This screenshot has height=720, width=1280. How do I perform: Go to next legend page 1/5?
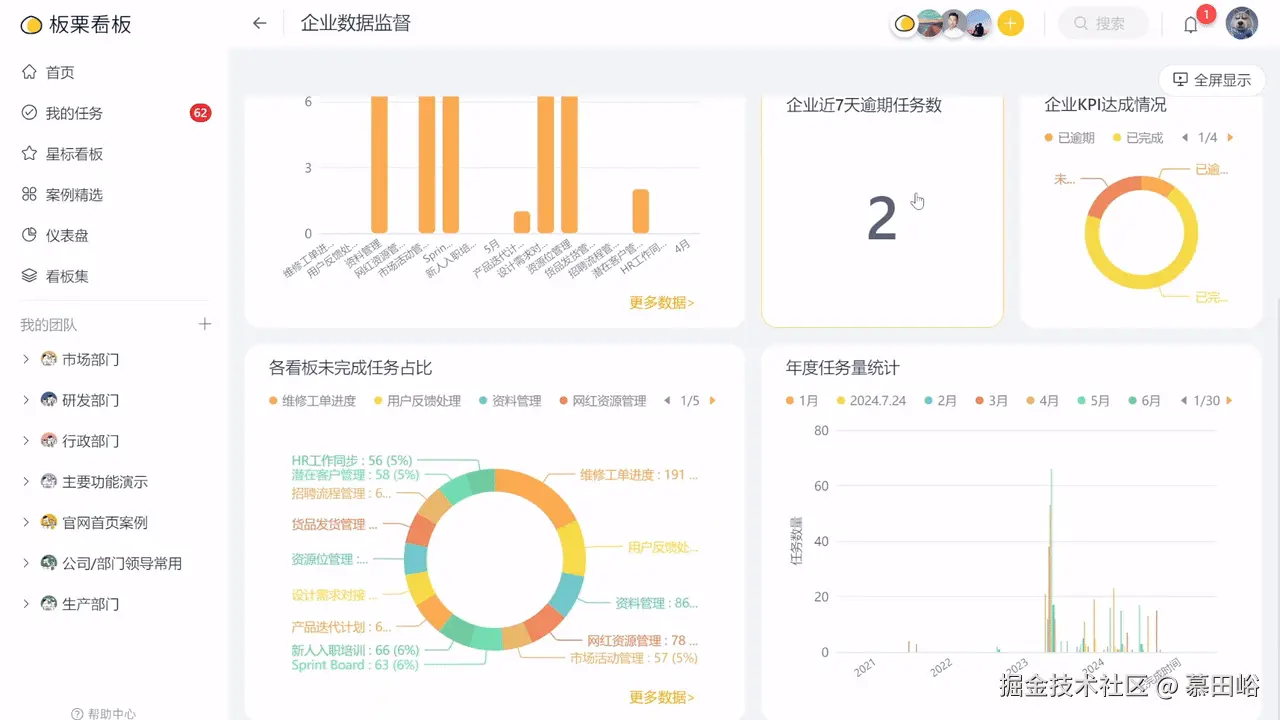713,401
